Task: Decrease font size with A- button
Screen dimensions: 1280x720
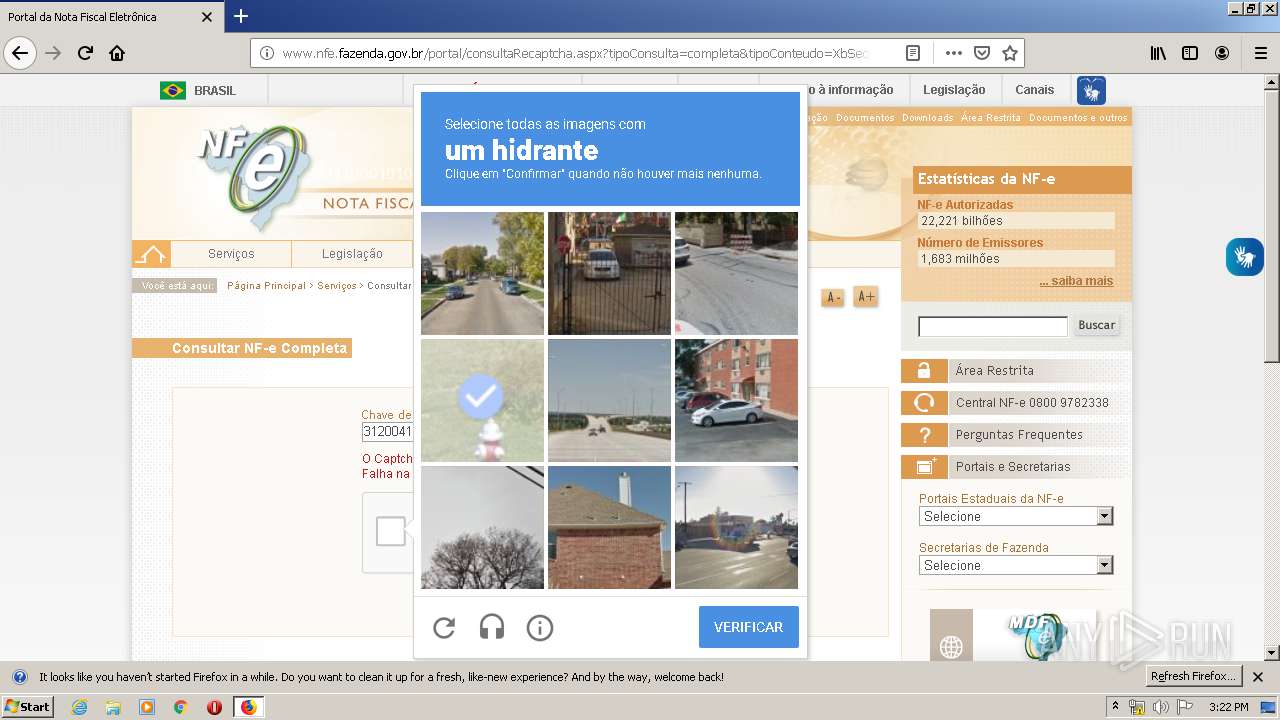Action: [x=832, y=297]
